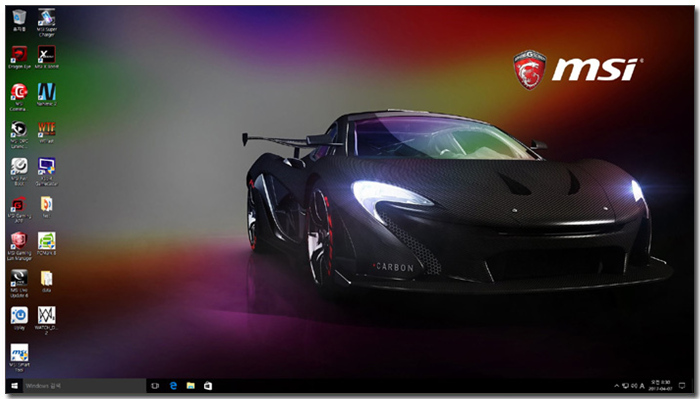Open the Dragon Eye shortcut
Viewport: 700px width, 399px height.
click(19, 58)
